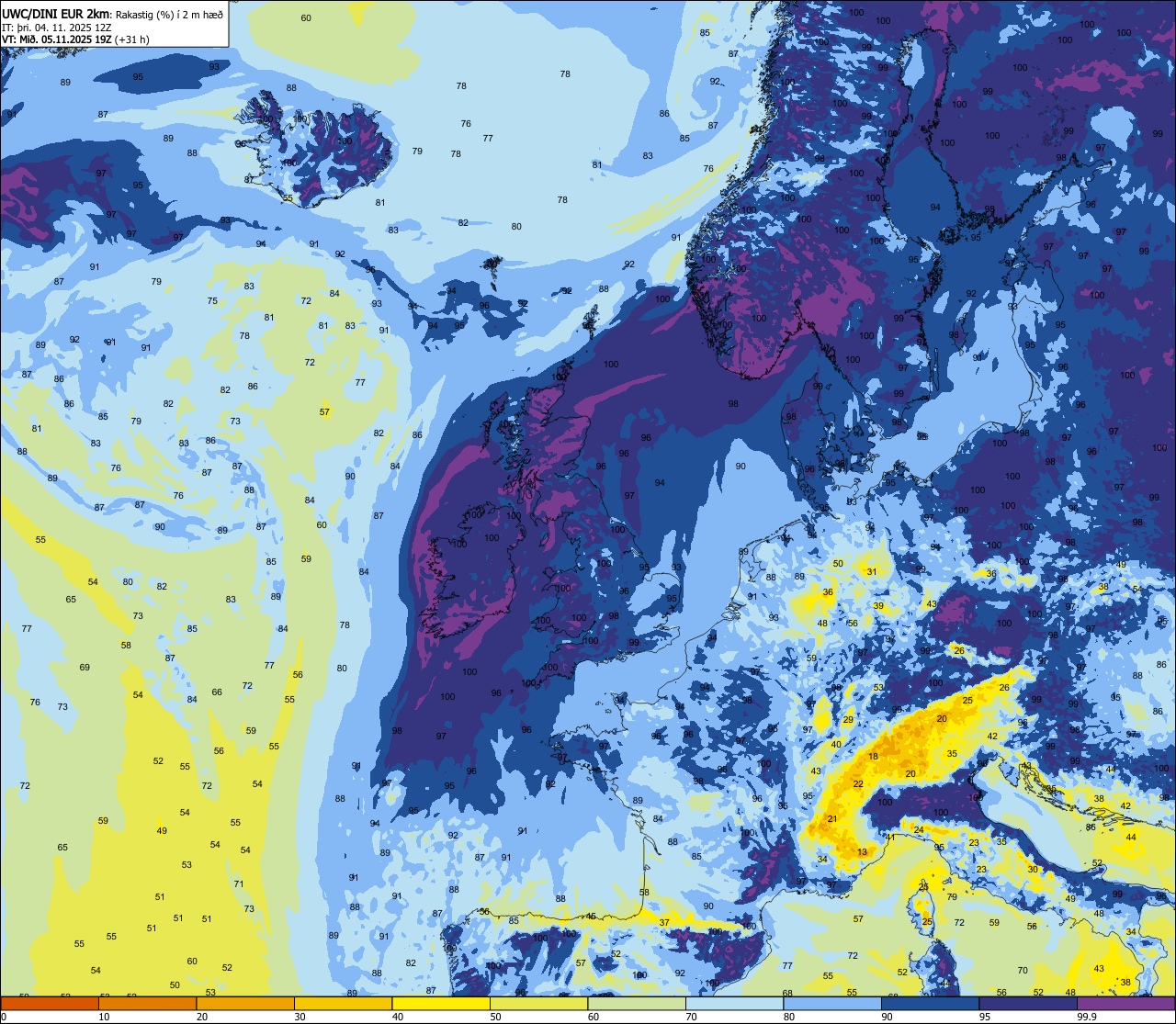Screen dimensions: 1176x1024
Task: Click the valid time line "VT: Mið. 05.11.2025 19Z"
Action: [57, 39]
